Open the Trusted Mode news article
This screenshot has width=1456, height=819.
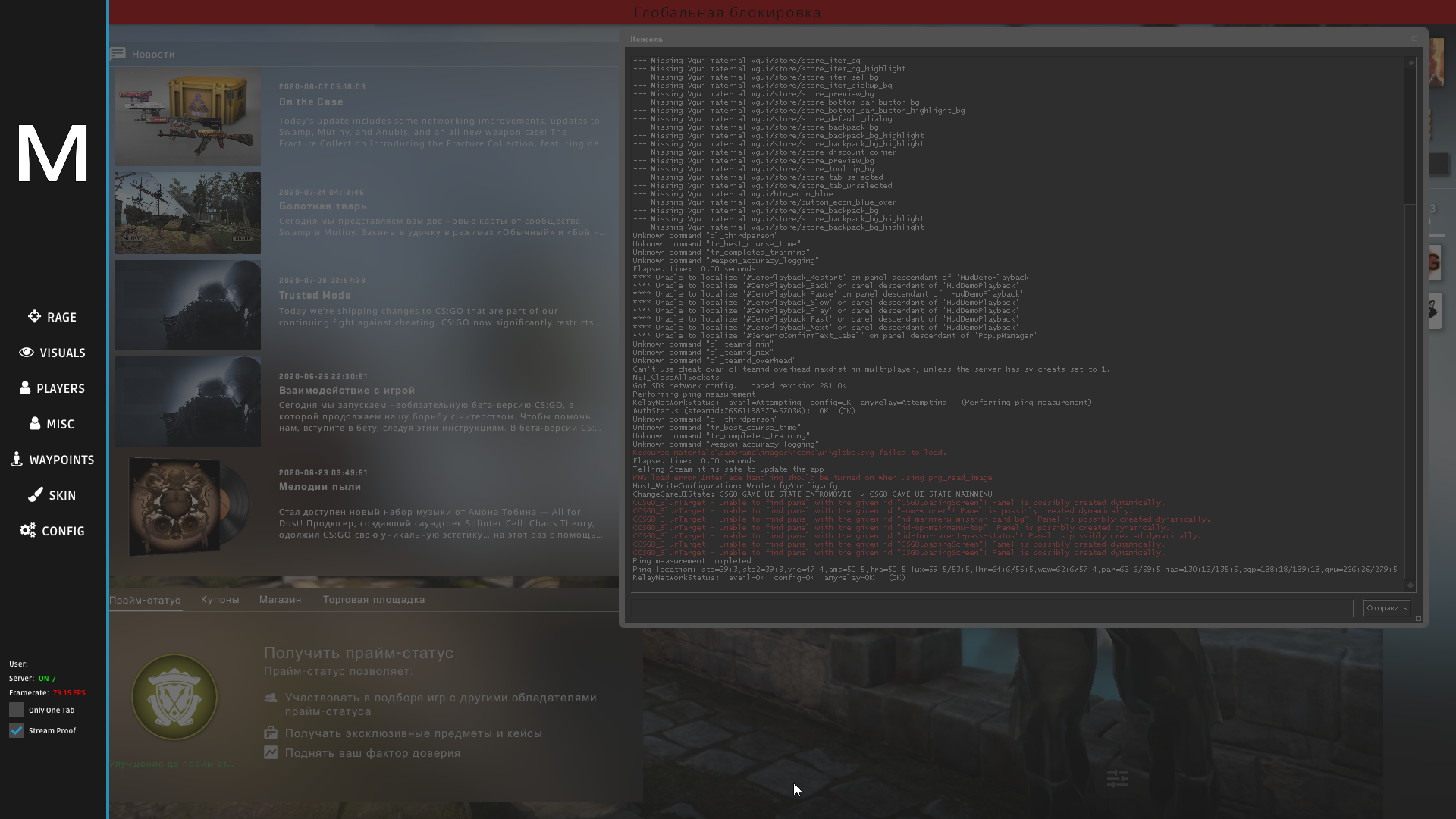click(315, 295)
